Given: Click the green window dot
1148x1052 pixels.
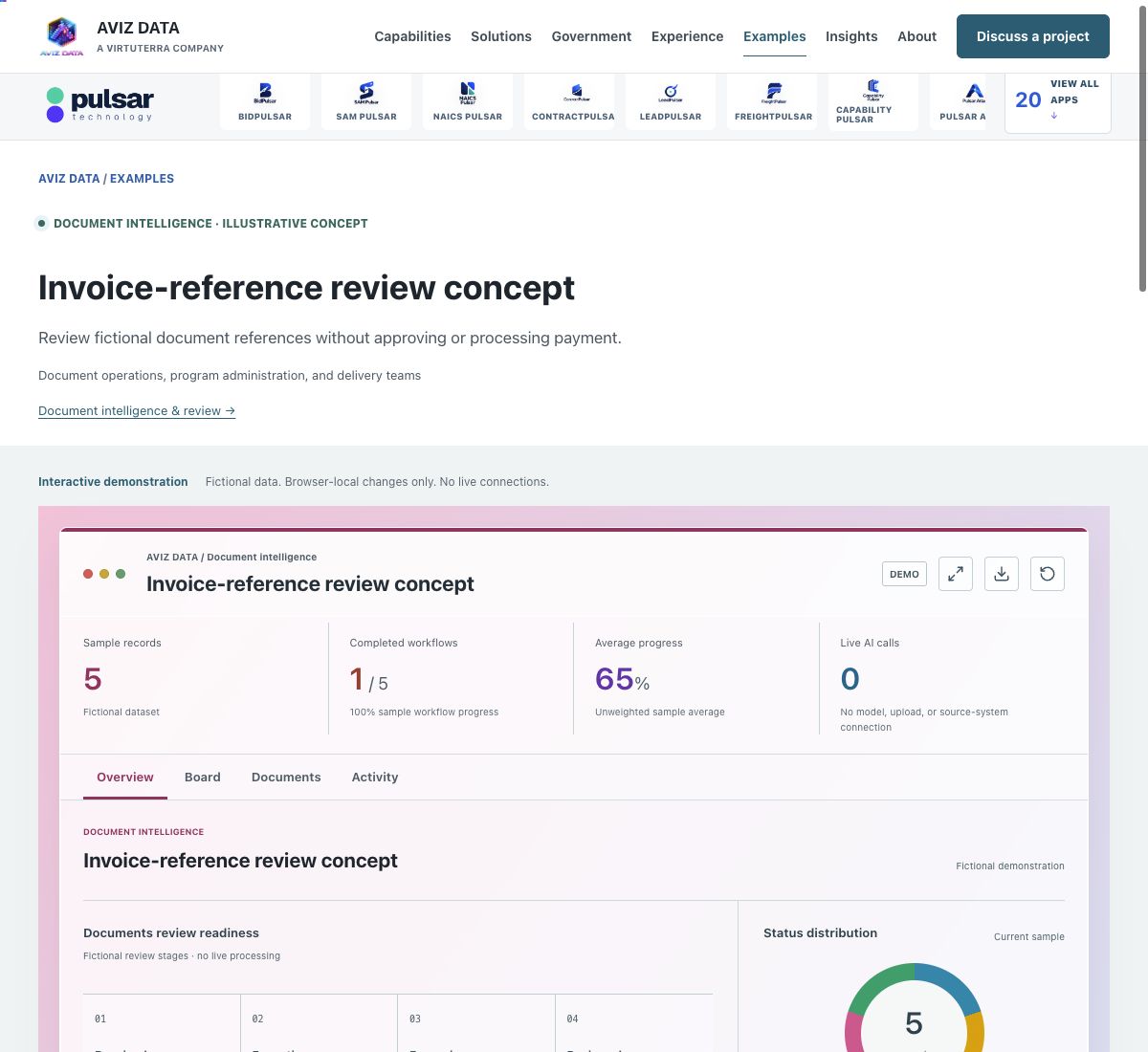Looking at the screenshot, I should tap(121, 574).
